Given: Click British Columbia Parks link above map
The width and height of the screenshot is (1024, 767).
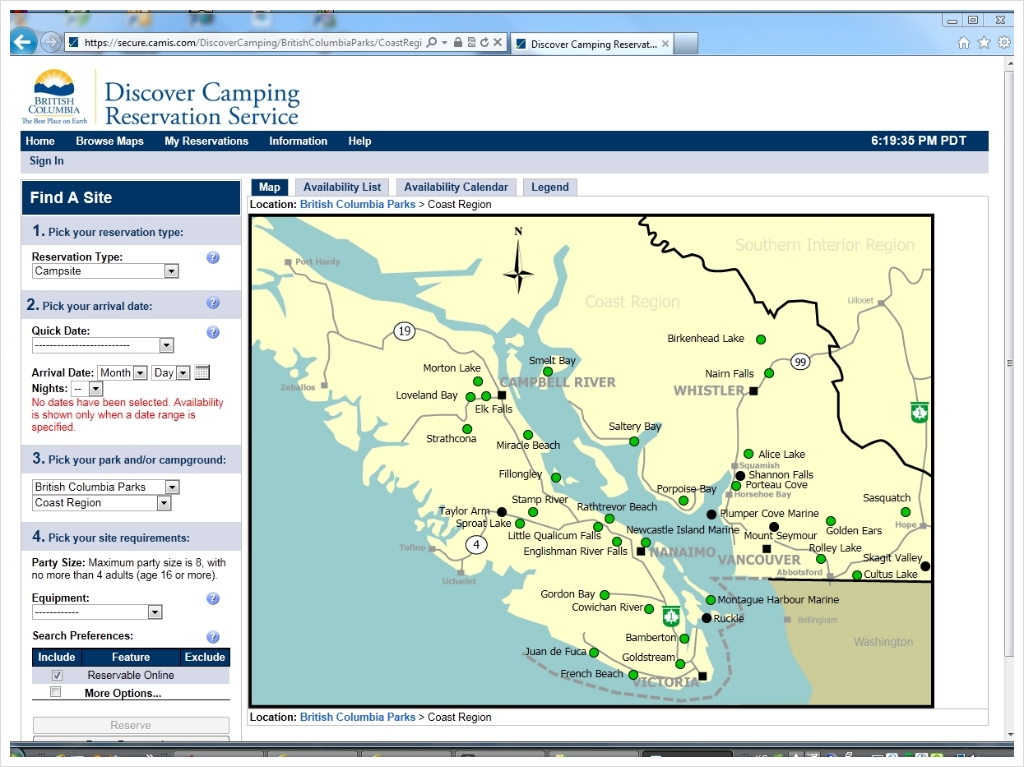Looking at the screenshot, I should point(357,204).
